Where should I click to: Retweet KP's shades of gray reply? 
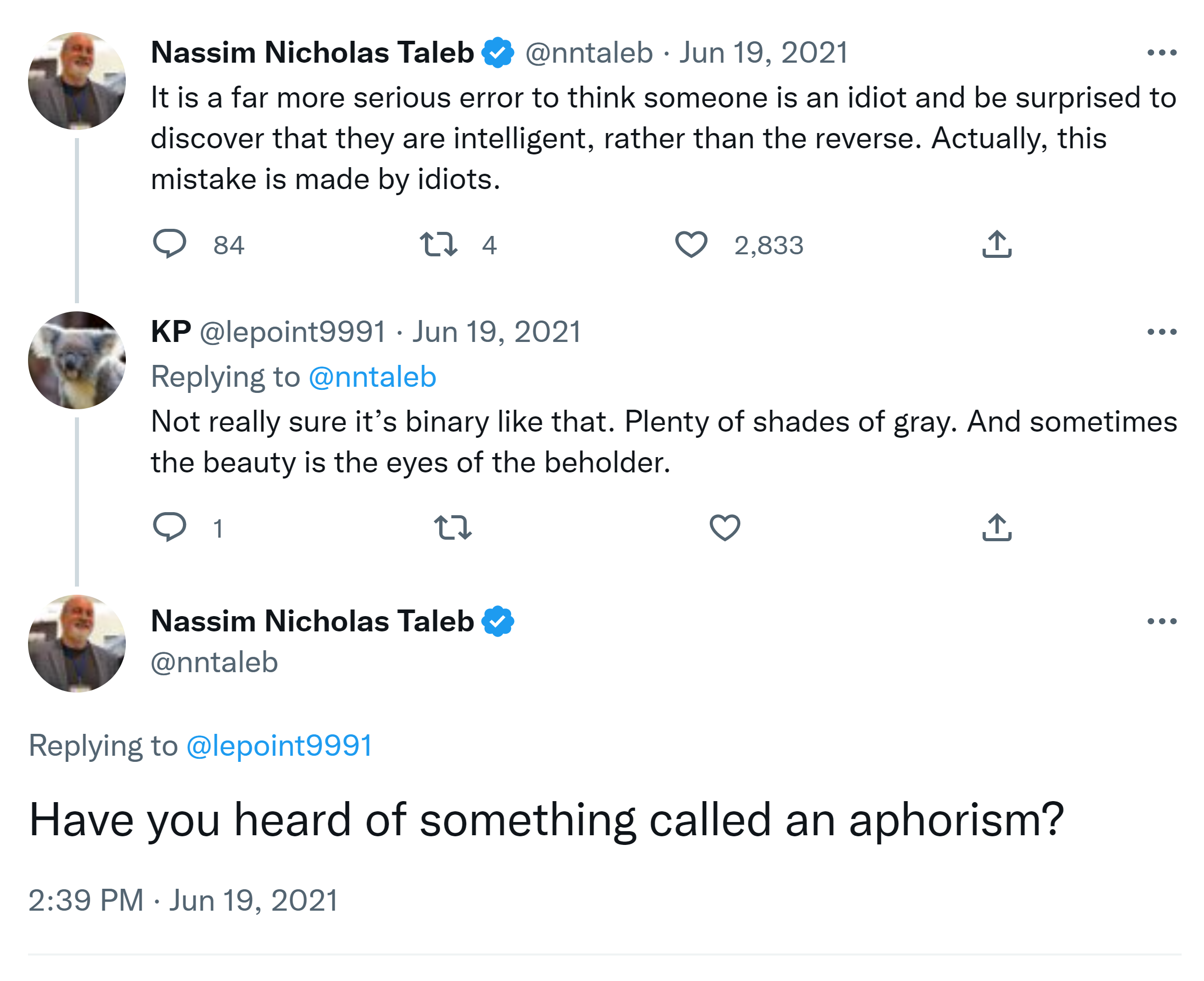click(x=452, y=527)
